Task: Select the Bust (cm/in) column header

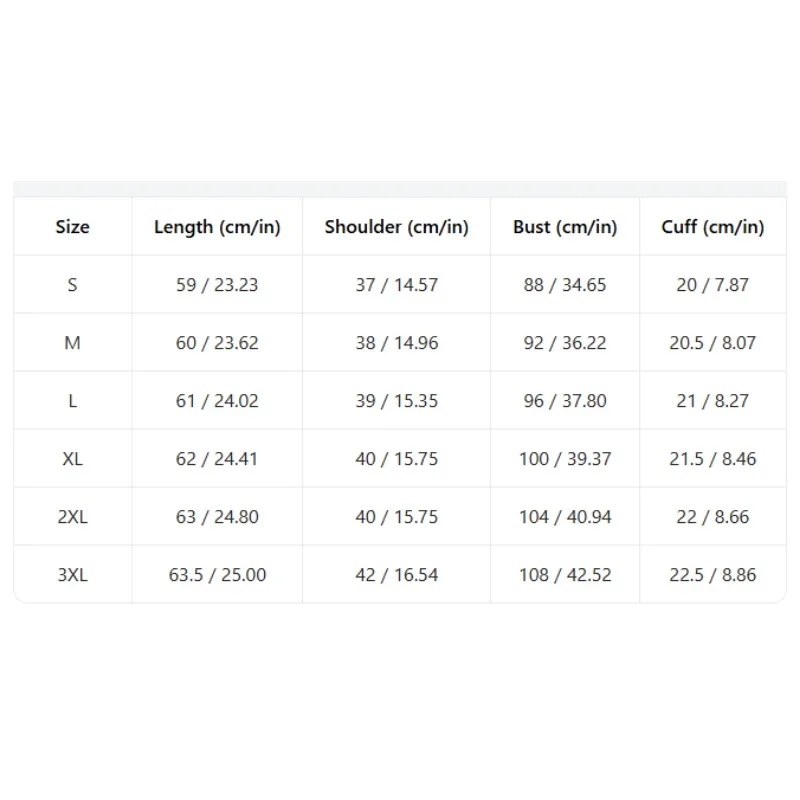Action: 565,227
